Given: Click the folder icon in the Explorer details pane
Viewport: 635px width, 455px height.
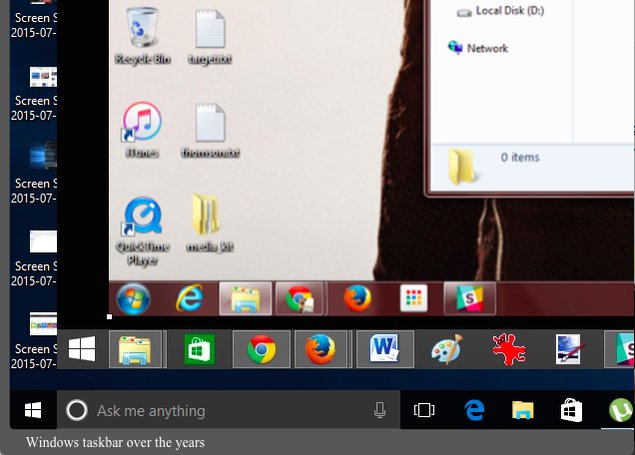Looking at the screenshot, I should tap(462, 166).
